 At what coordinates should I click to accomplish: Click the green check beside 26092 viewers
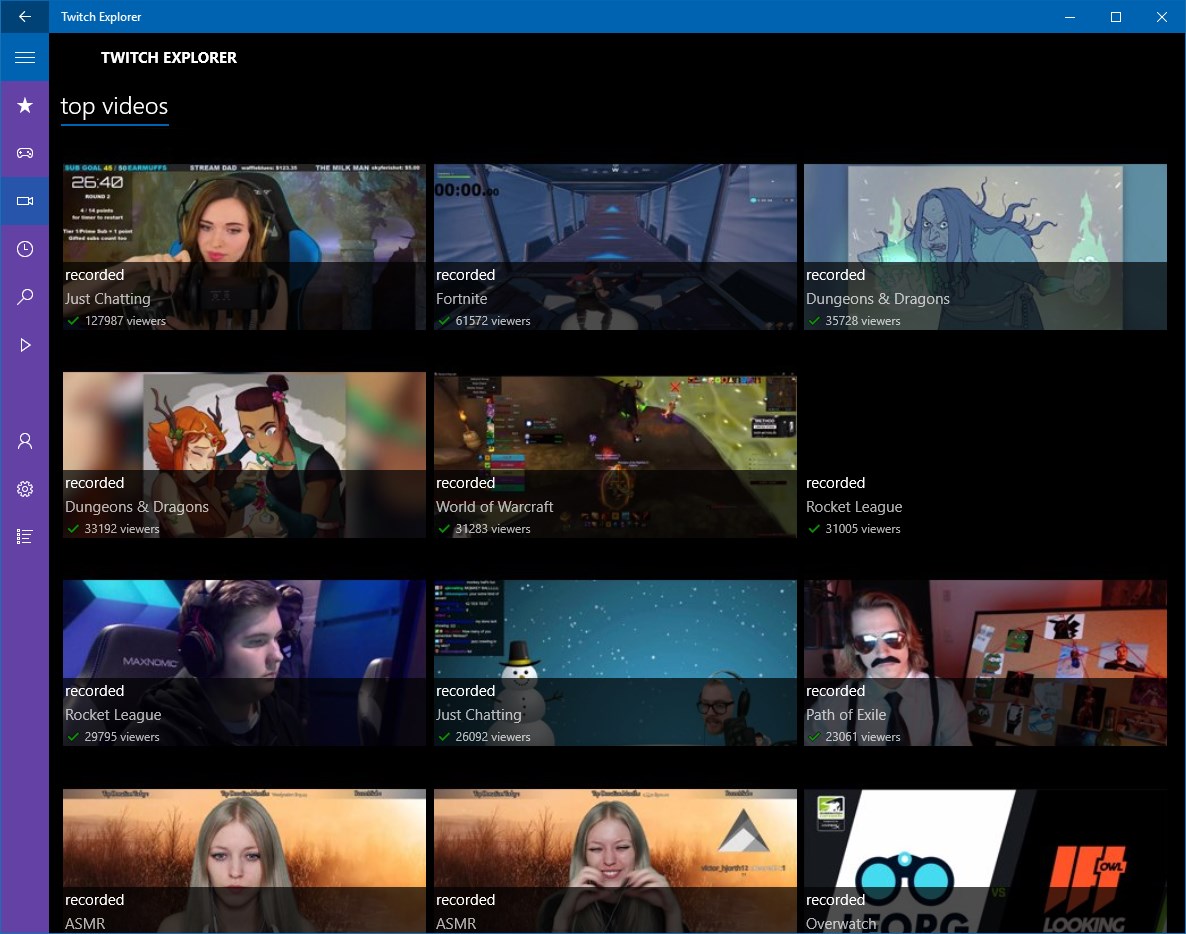point(444,737)
